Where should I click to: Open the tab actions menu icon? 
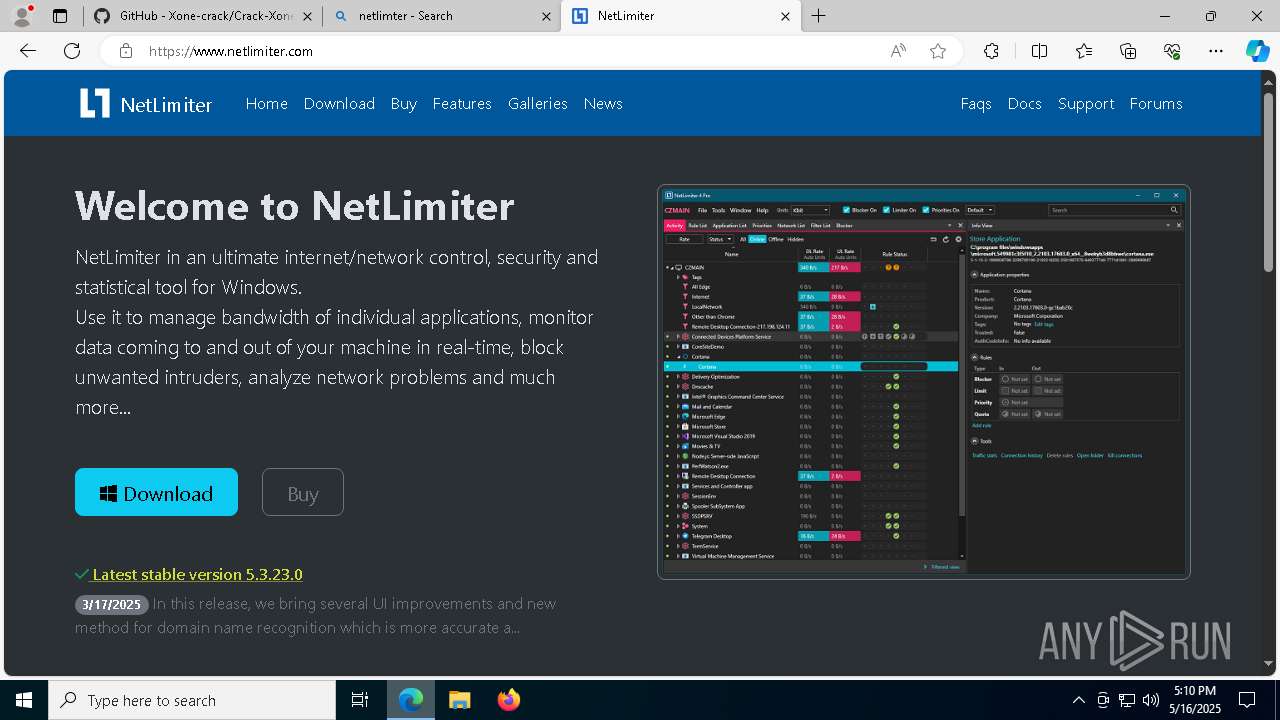60,16
